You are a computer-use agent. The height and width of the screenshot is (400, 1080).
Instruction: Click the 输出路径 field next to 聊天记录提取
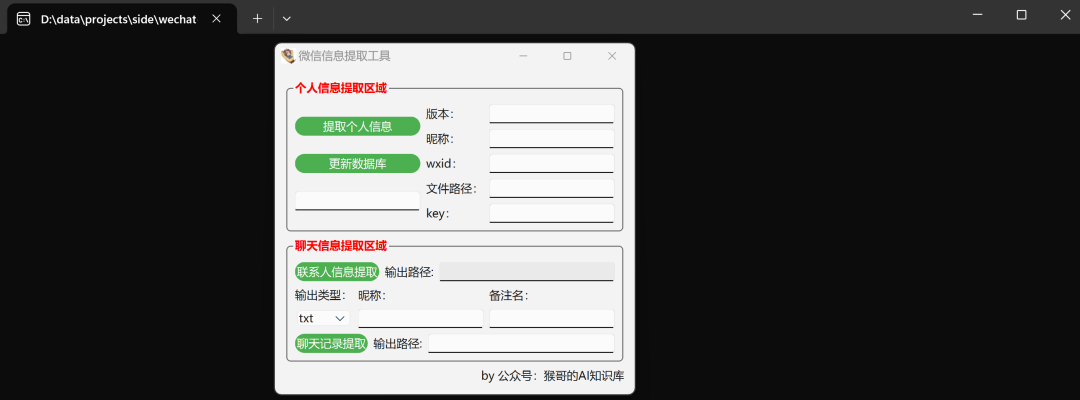click(x=521, y=344)
